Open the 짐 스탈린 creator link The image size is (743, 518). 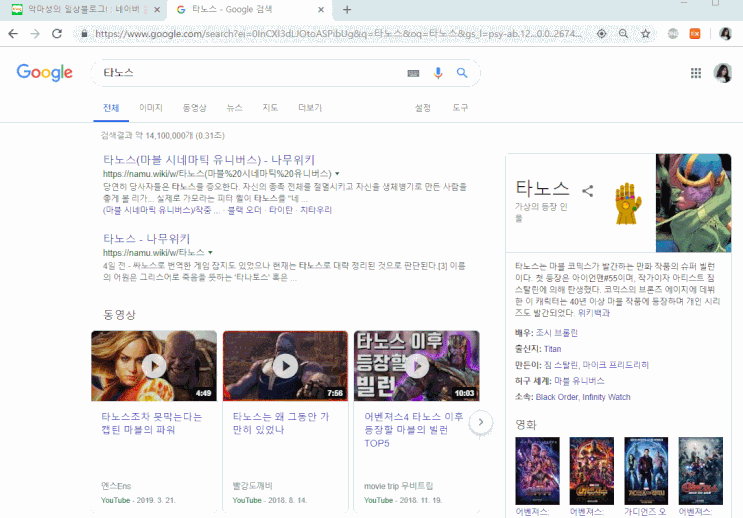(561, 365)
